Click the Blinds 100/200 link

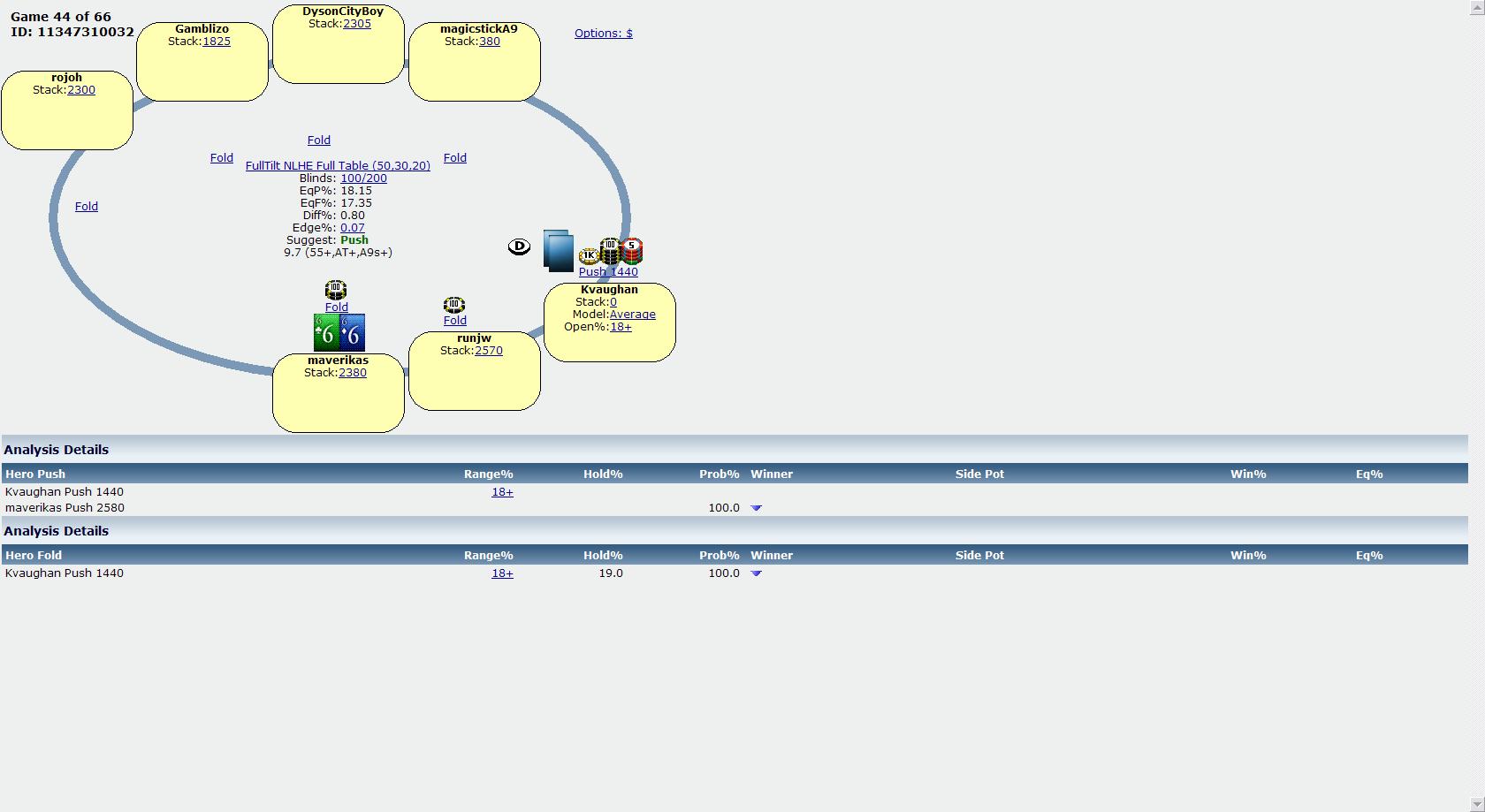[363, 178]
